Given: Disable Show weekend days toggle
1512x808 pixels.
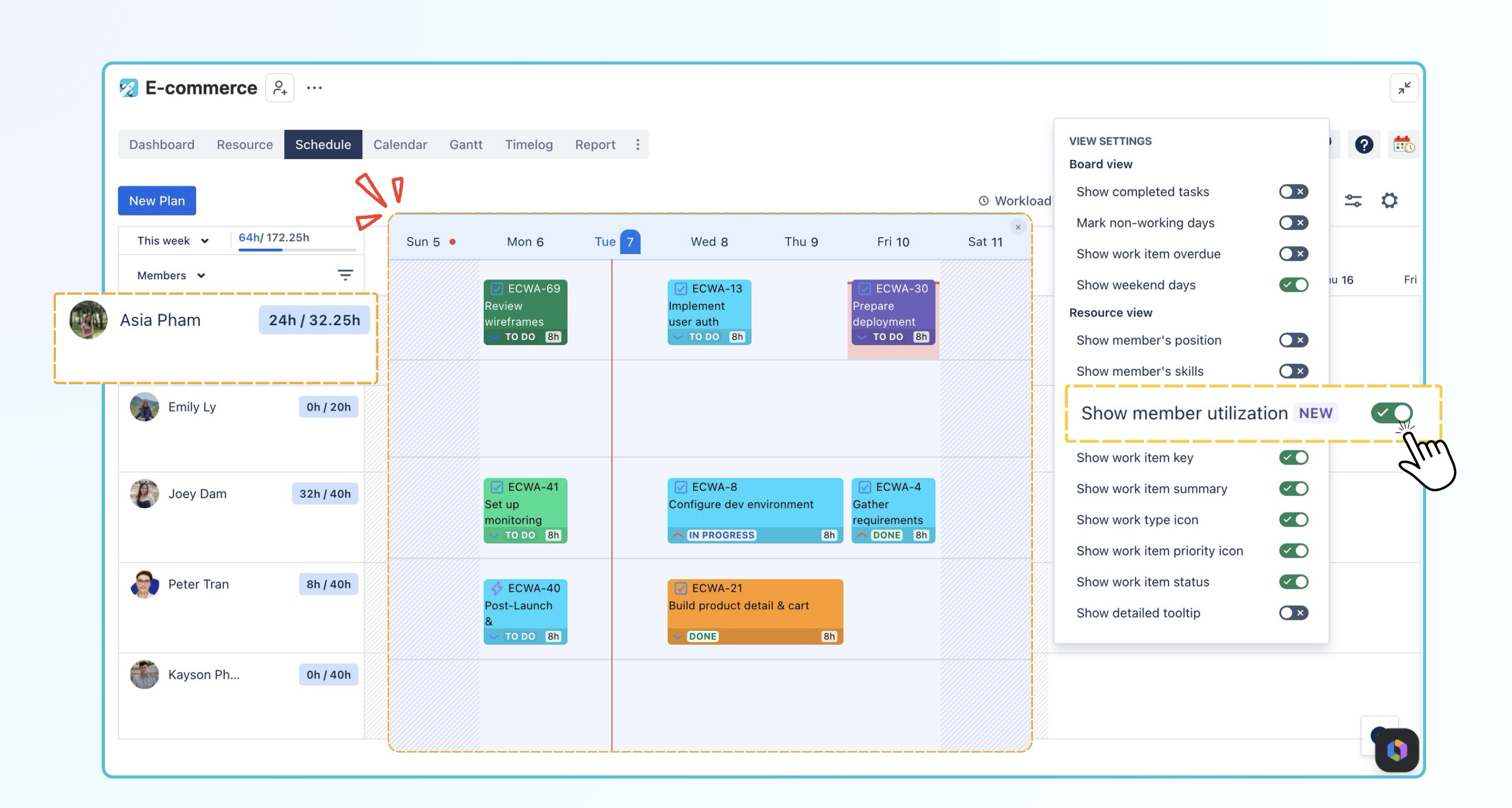Looking at the screenshot, I should pyautogui.click(x=1293, y=285).
